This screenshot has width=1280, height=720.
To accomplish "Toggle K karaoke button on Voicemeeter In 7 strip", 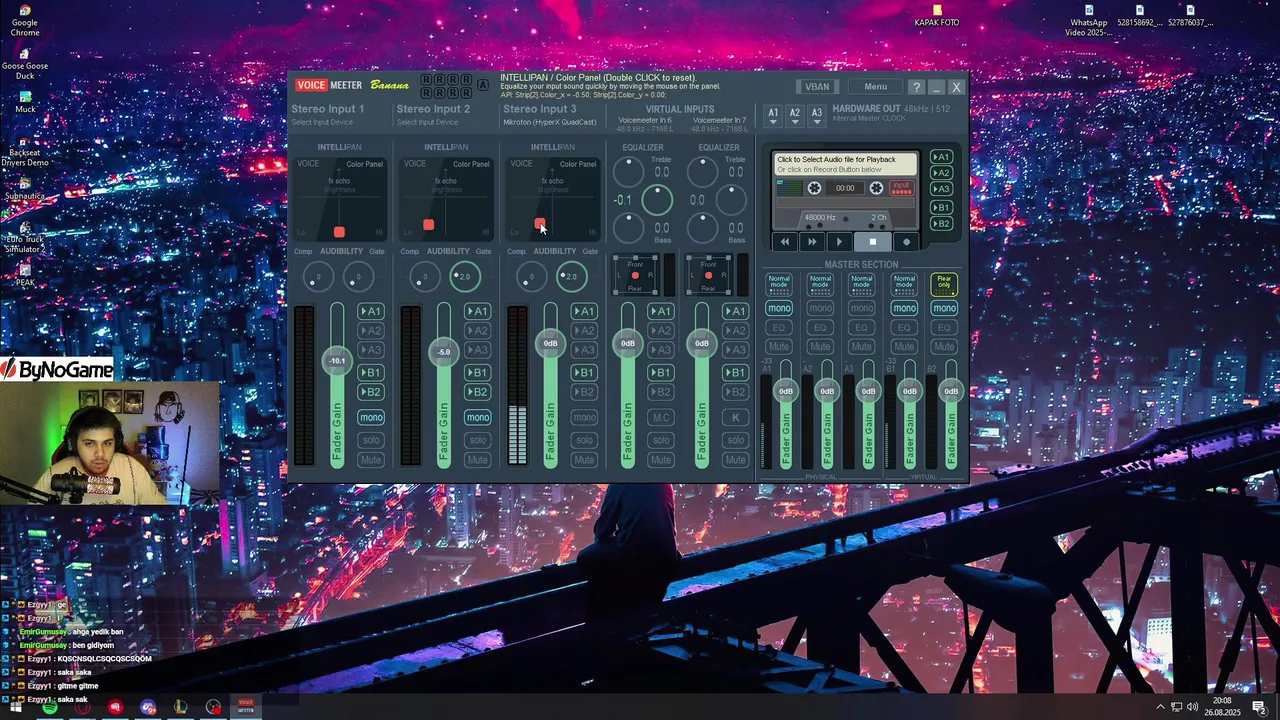I will [x=736, y=417].
